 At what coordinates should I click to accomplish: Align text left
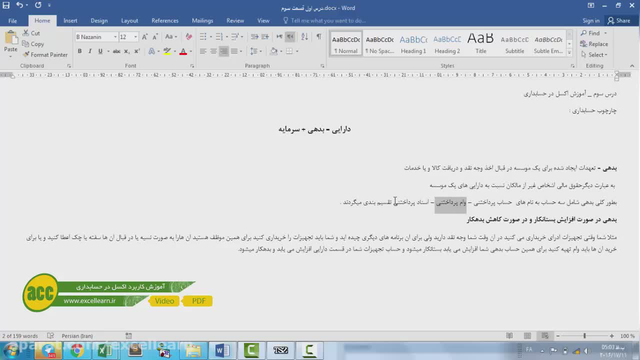[x=203, y=51]
